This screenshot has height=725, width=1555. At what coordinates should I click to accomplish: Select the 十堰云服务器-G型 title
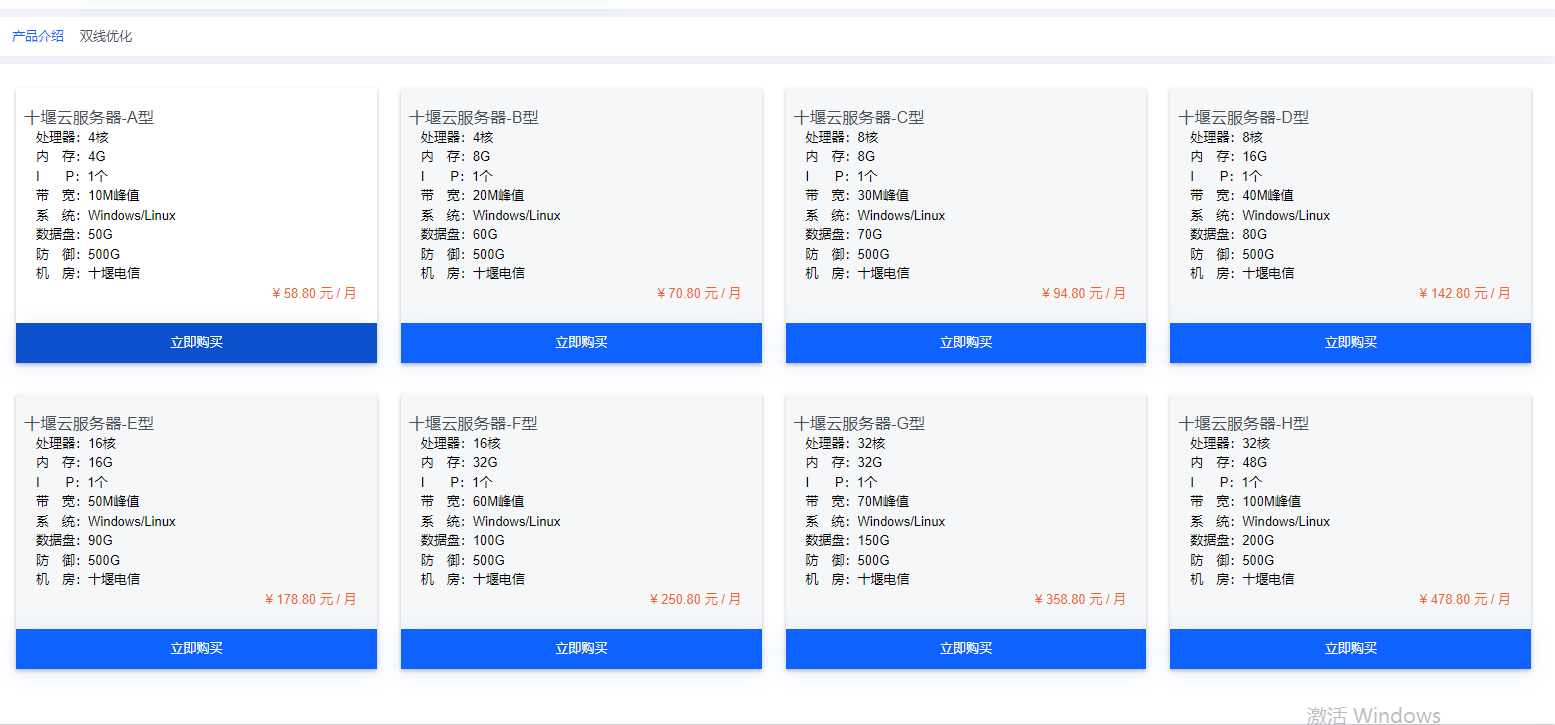coord(859,423)
